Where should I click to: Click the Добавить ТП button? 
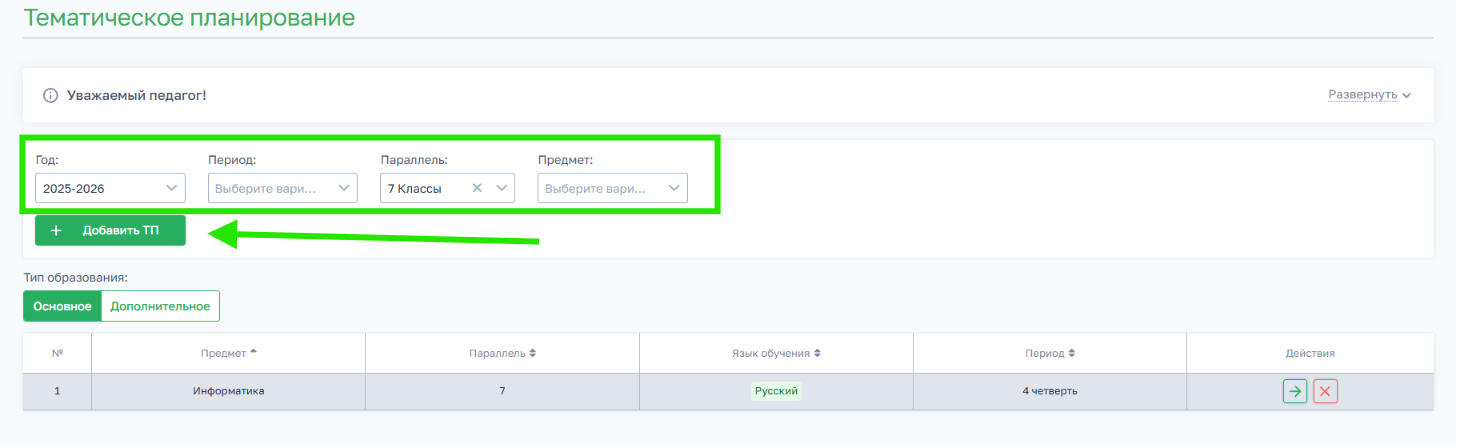pos(110,230)
